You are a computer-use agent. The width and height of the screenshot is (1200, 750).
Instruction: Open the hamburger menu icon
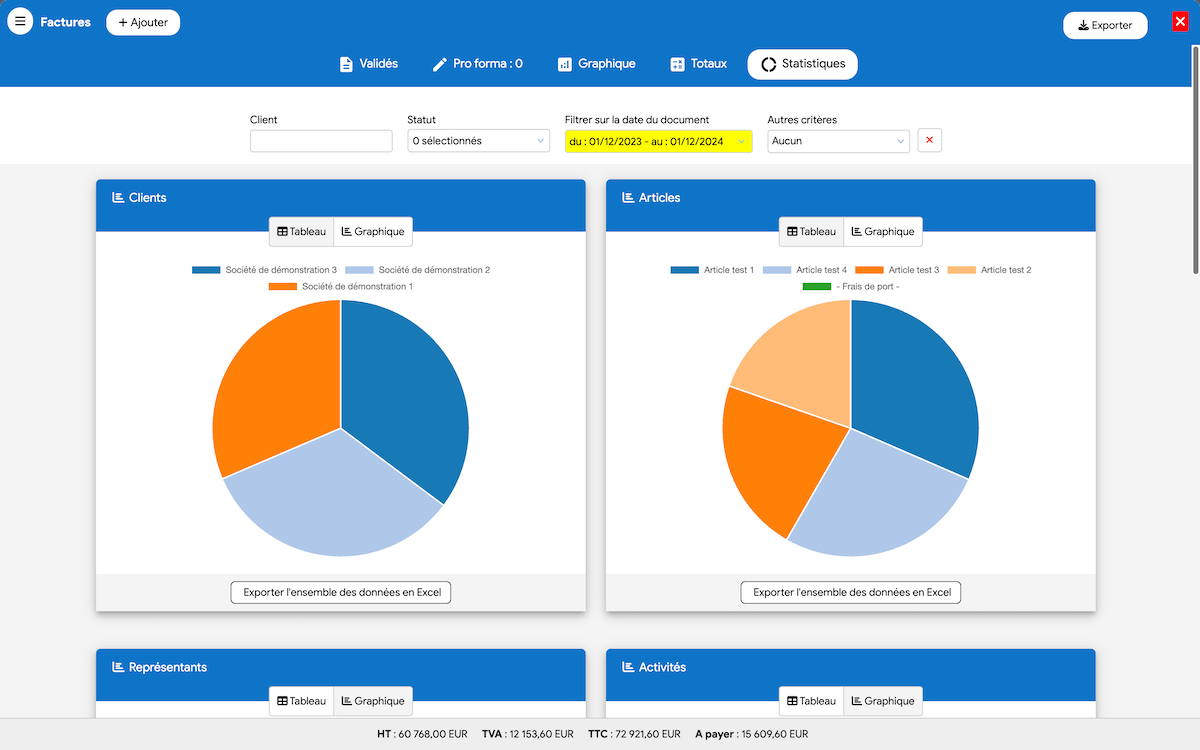click(x=20, y=21)
